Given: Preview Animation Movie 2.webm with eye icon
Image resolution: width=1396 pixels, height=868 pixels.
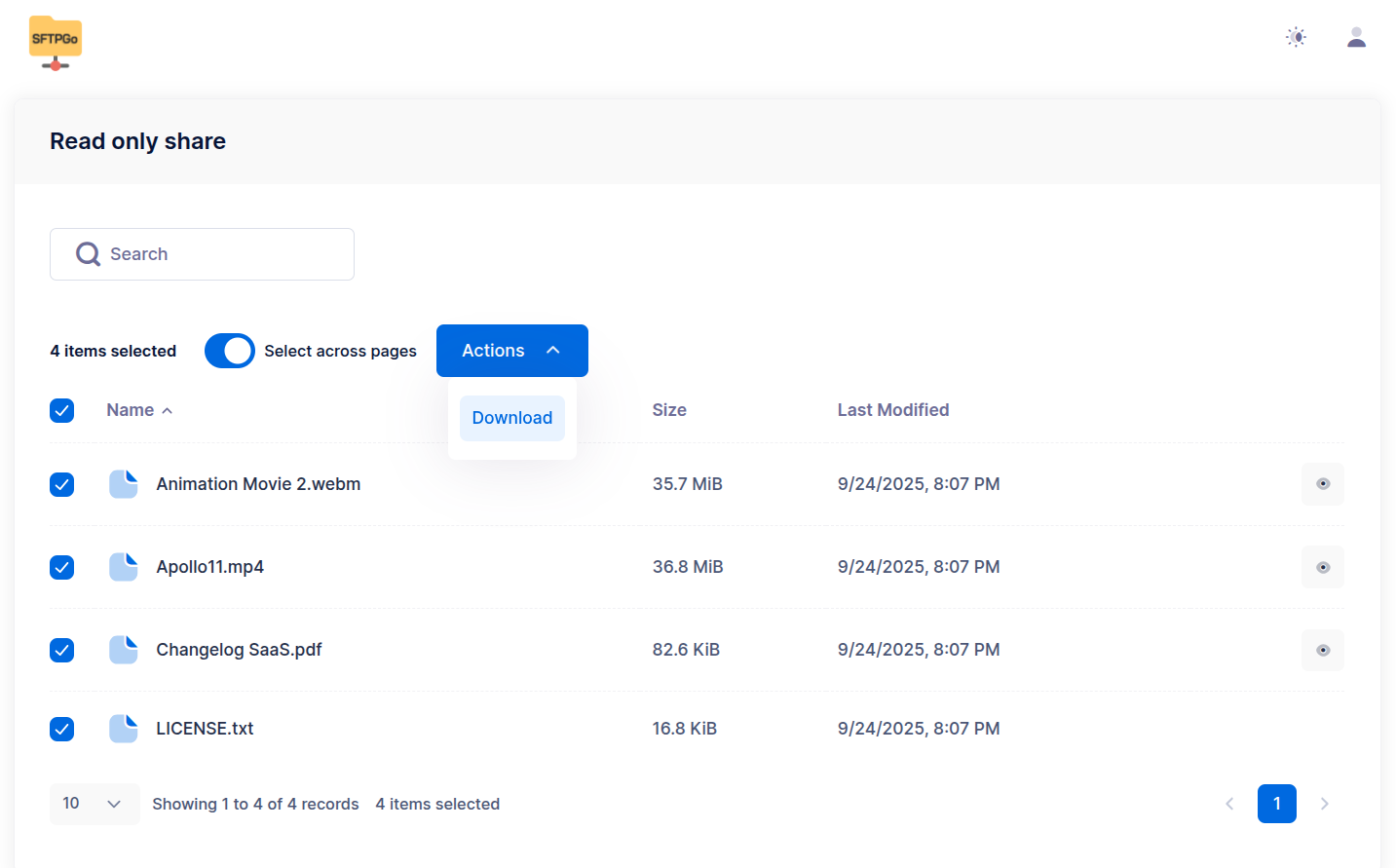Looking at the screenshot, I should (1322, 484).
